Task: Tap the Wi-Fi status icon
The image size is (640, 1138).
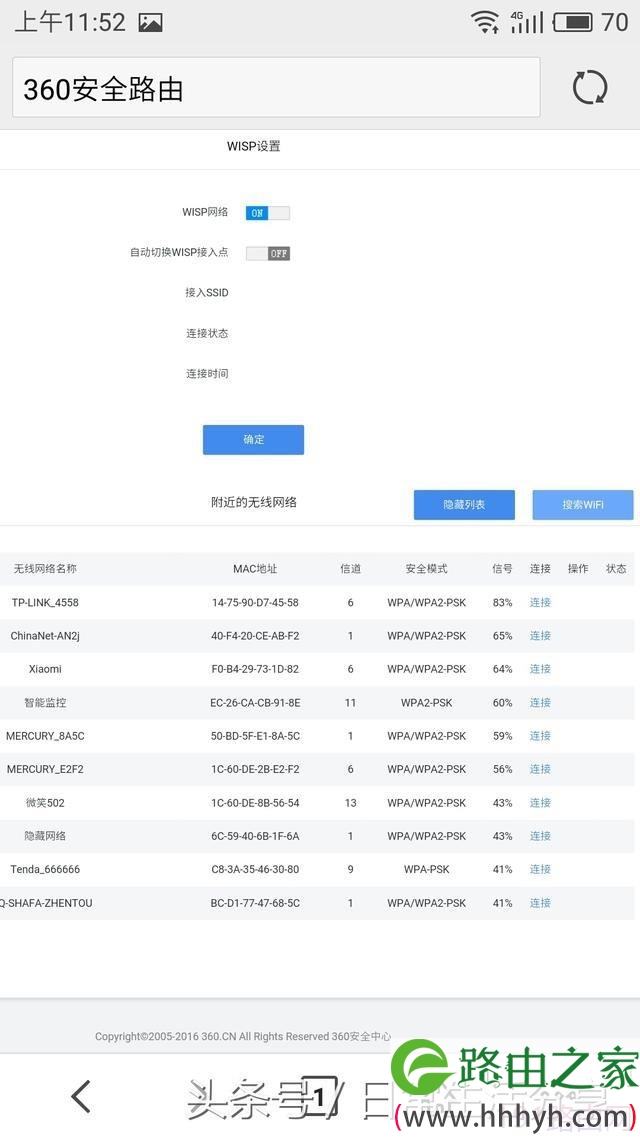Action: (484, 22)
